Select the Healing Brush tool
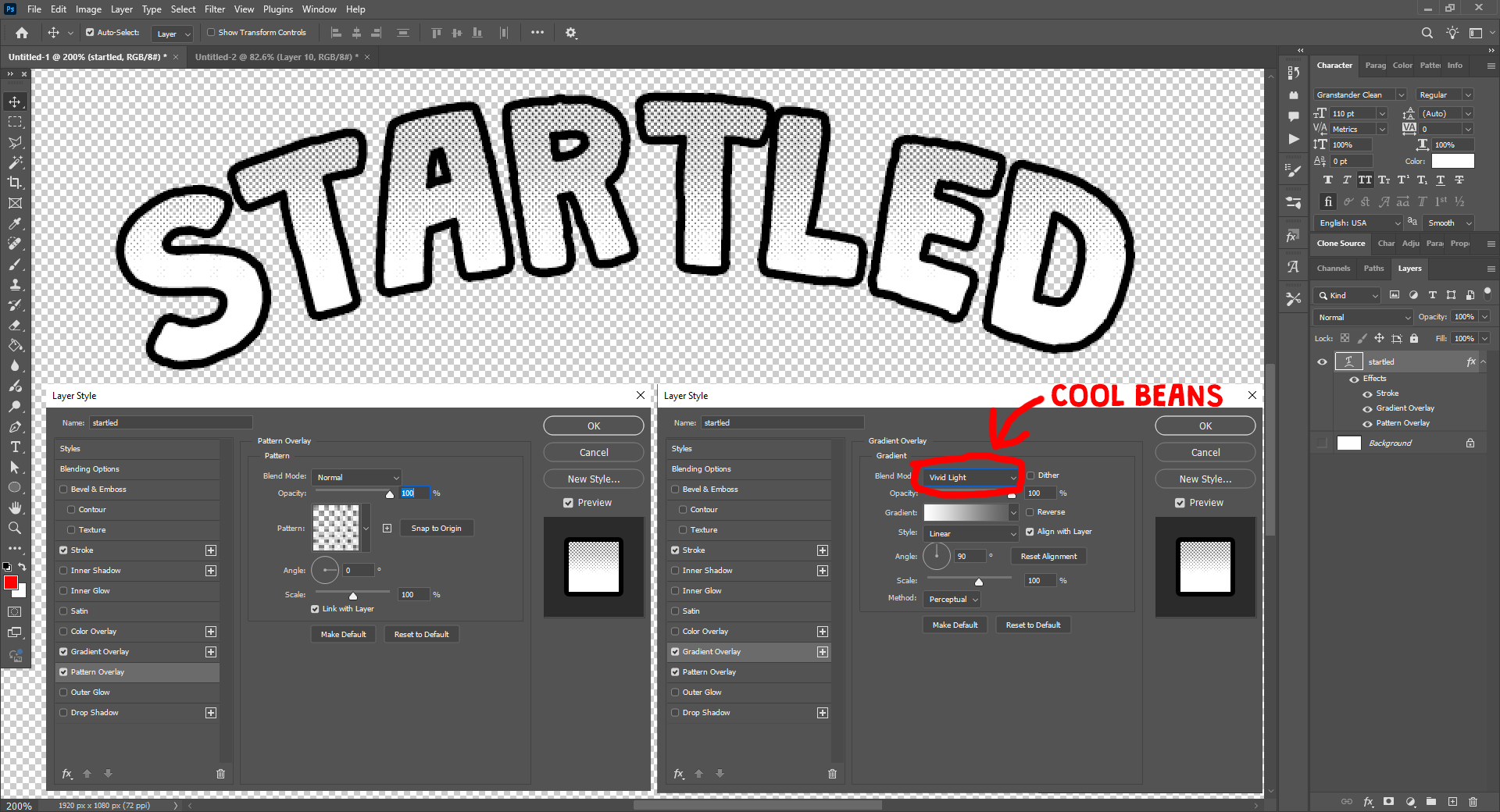 coord(15,244)
